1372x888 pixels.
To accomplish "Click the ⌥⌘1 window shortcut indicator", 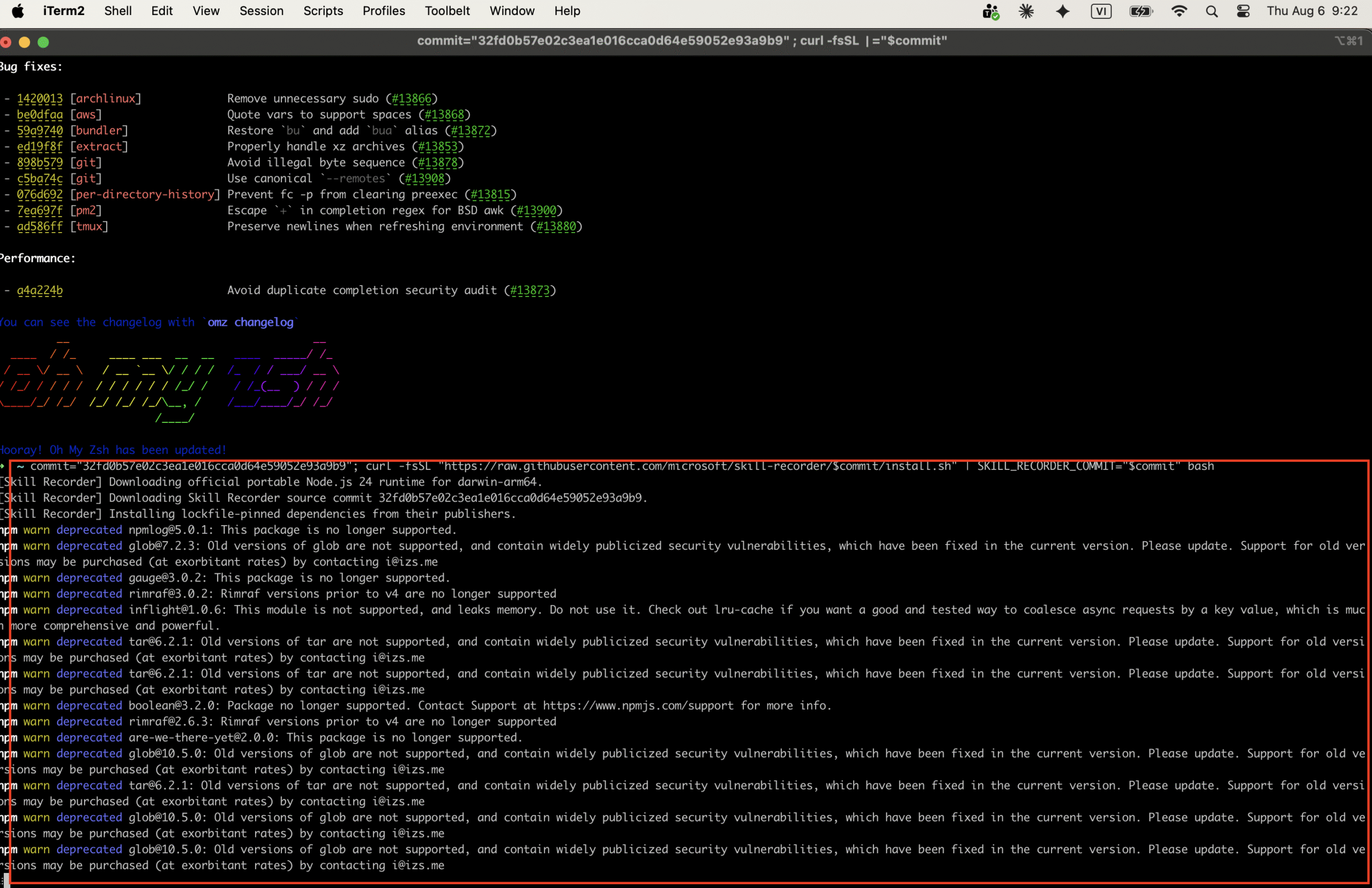I will [1348, 41].
